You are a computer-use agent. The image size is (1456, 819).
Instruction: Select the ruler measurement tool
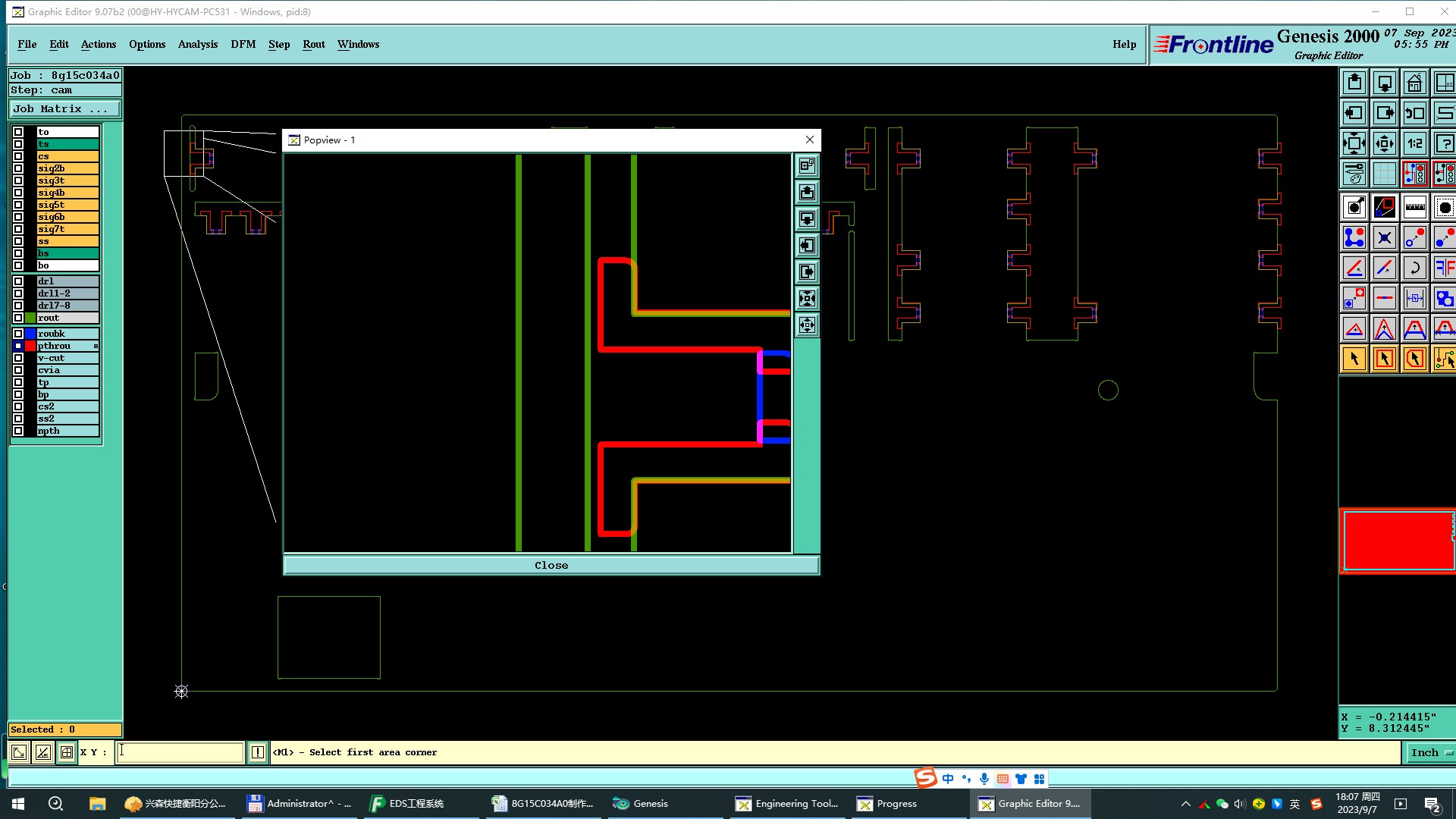1414,207
